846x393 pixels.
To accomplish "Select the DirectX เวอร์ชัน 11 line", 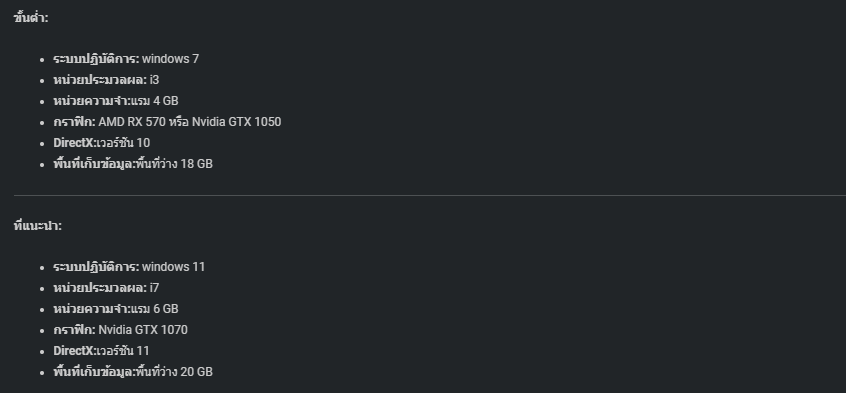I will [x=101, y=351].
